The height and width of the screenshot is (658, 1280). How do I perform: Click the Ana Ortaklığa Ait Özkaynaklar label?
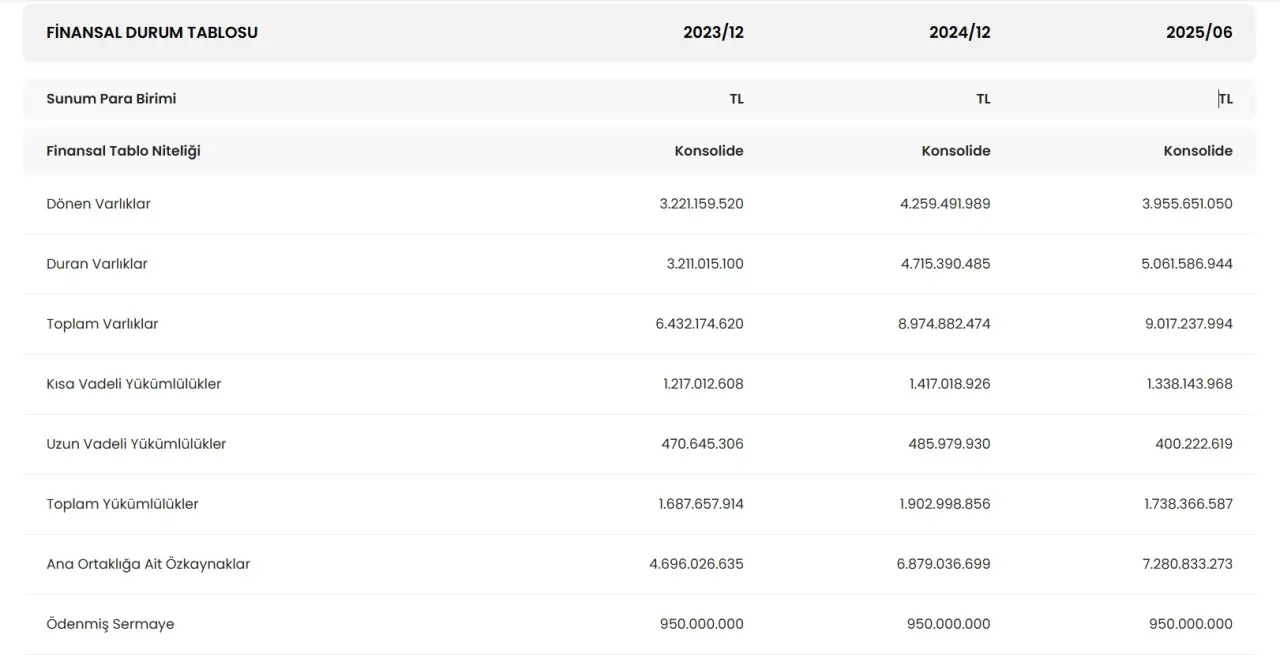pyautogui.click(x=148, y=564)
